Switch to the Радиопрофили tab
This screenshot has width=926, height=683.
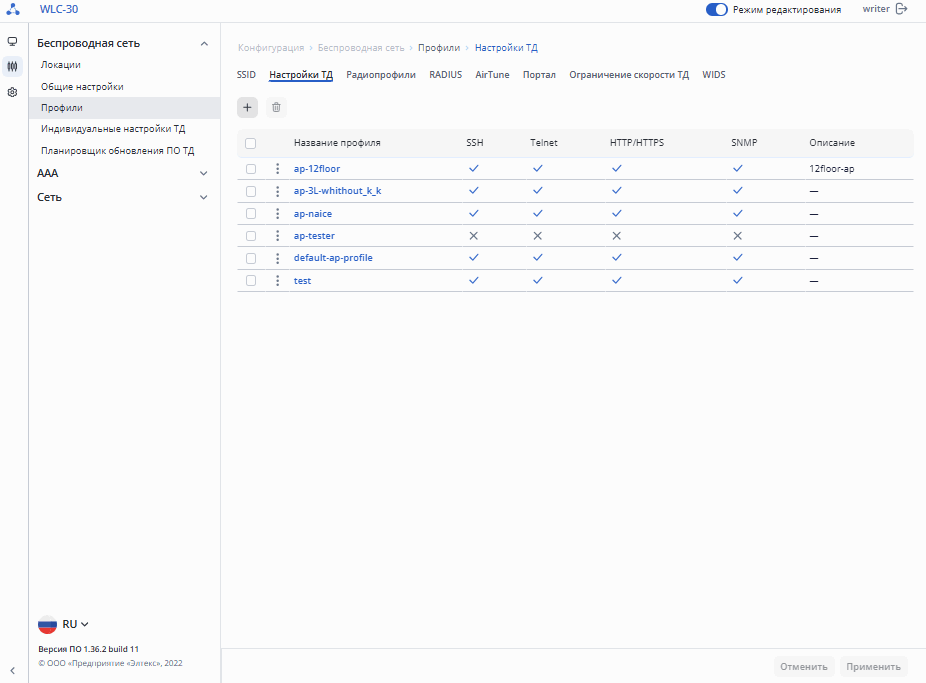[x=381, y=75]
